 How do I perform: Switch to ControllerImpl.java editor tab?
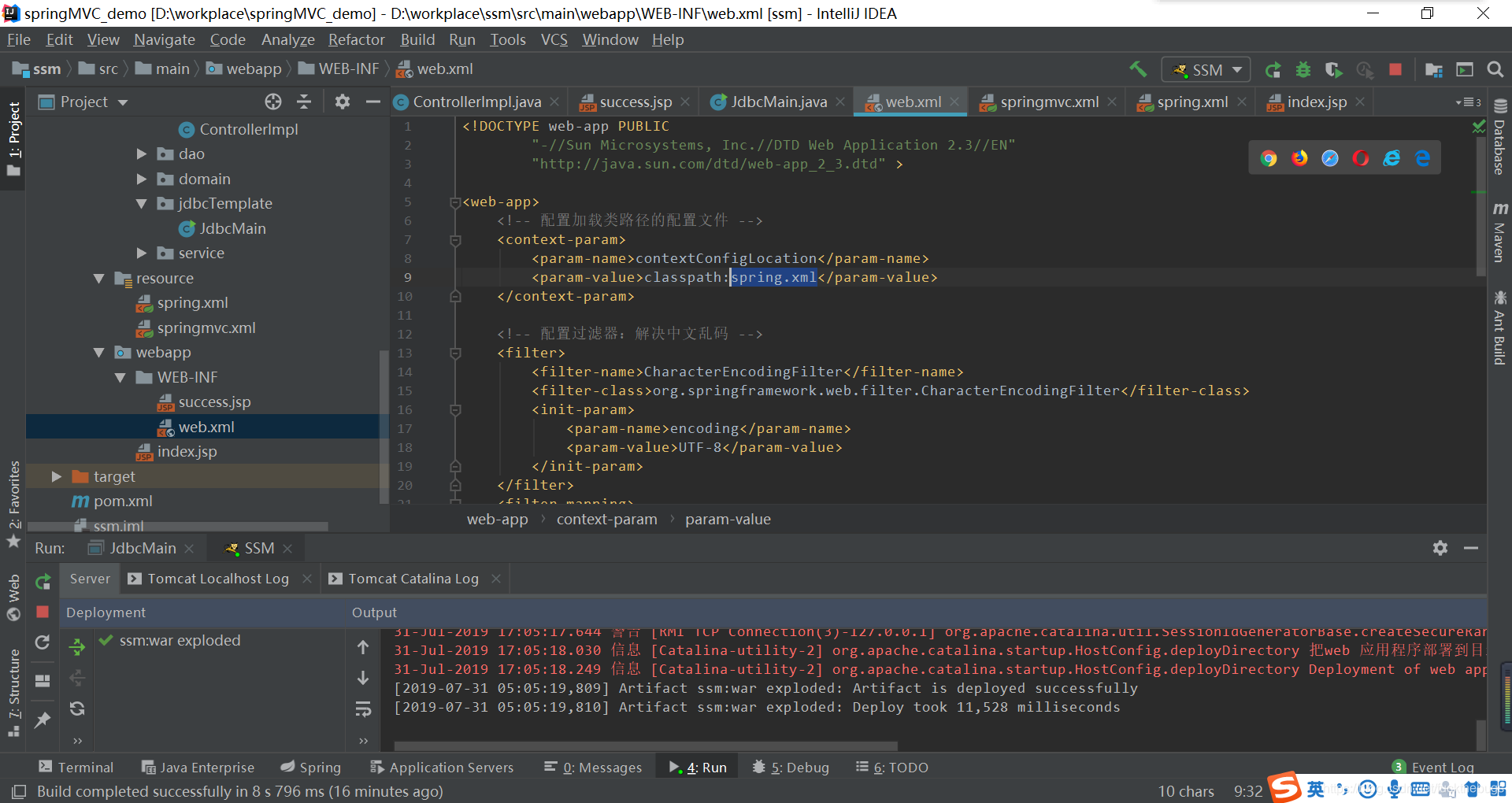coord(476,102)
